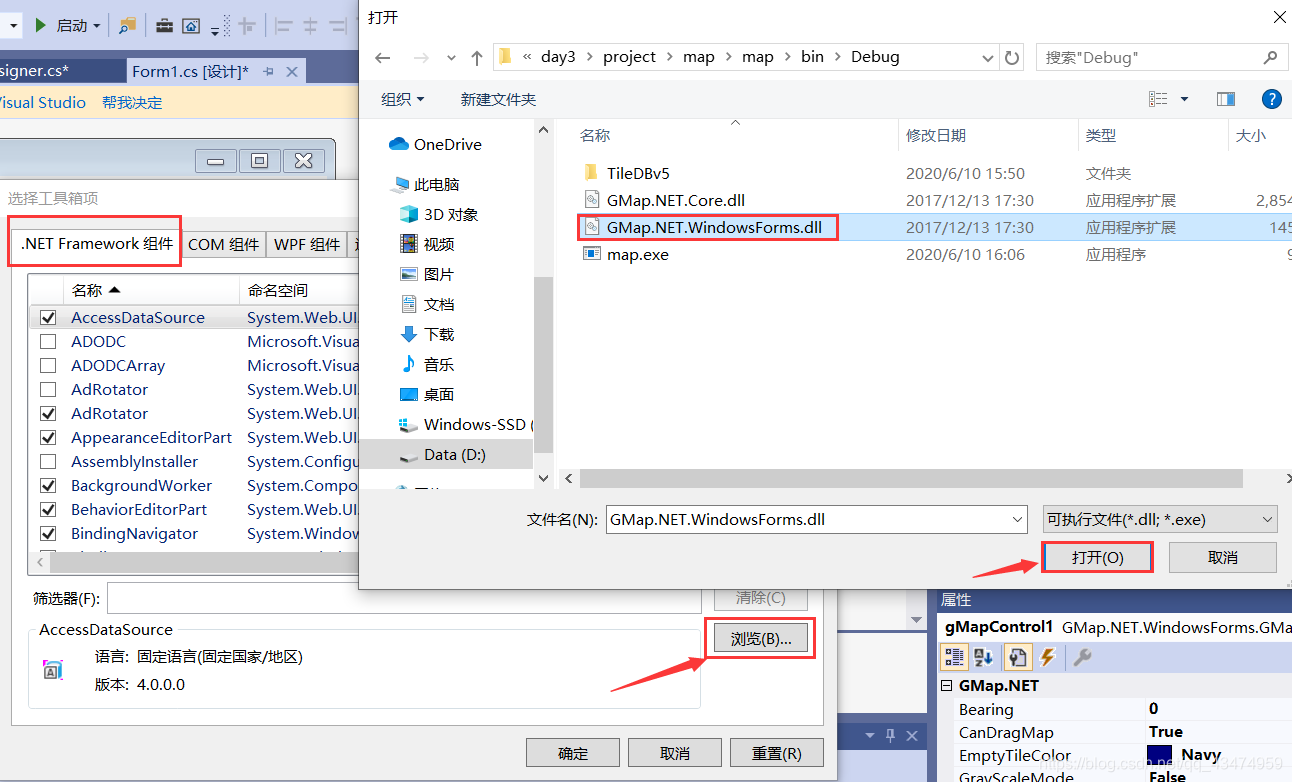Click the 新建文件夹 button

[x=498, y=97]
